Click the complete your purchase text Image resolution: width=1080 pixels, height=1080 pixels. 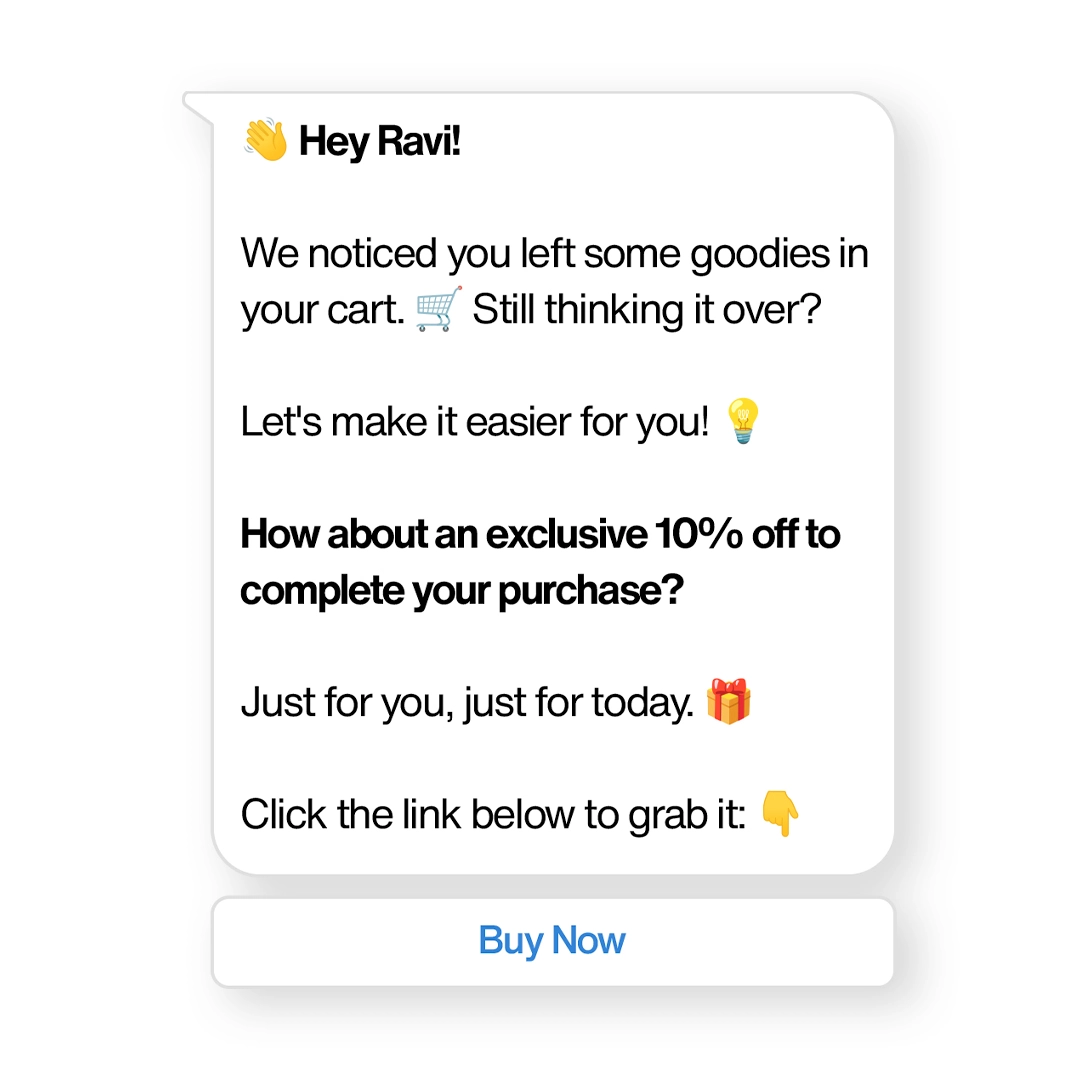(x=458, y=590)
